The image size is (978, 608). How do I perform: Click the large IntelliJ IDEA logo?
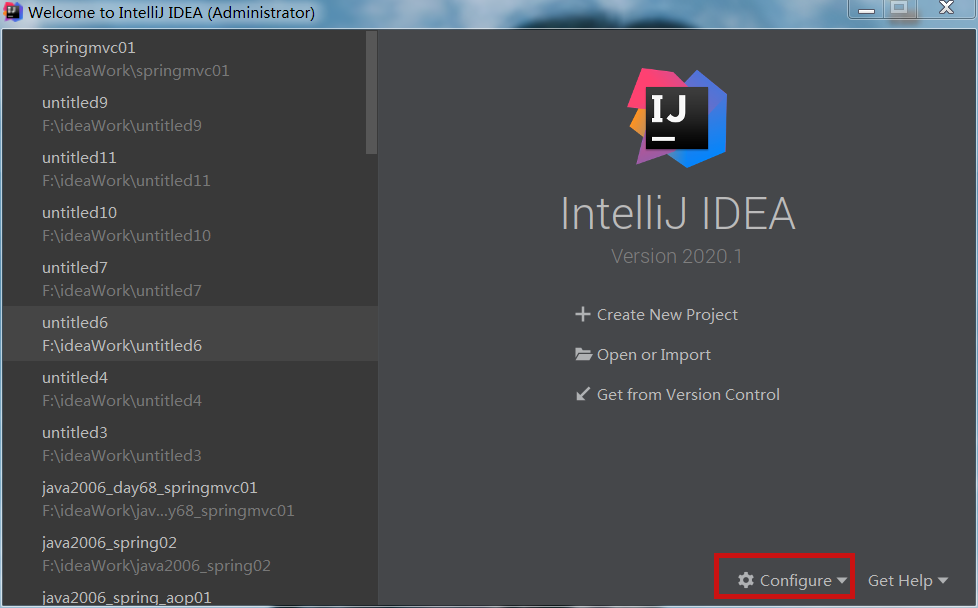tap(678, 118)
